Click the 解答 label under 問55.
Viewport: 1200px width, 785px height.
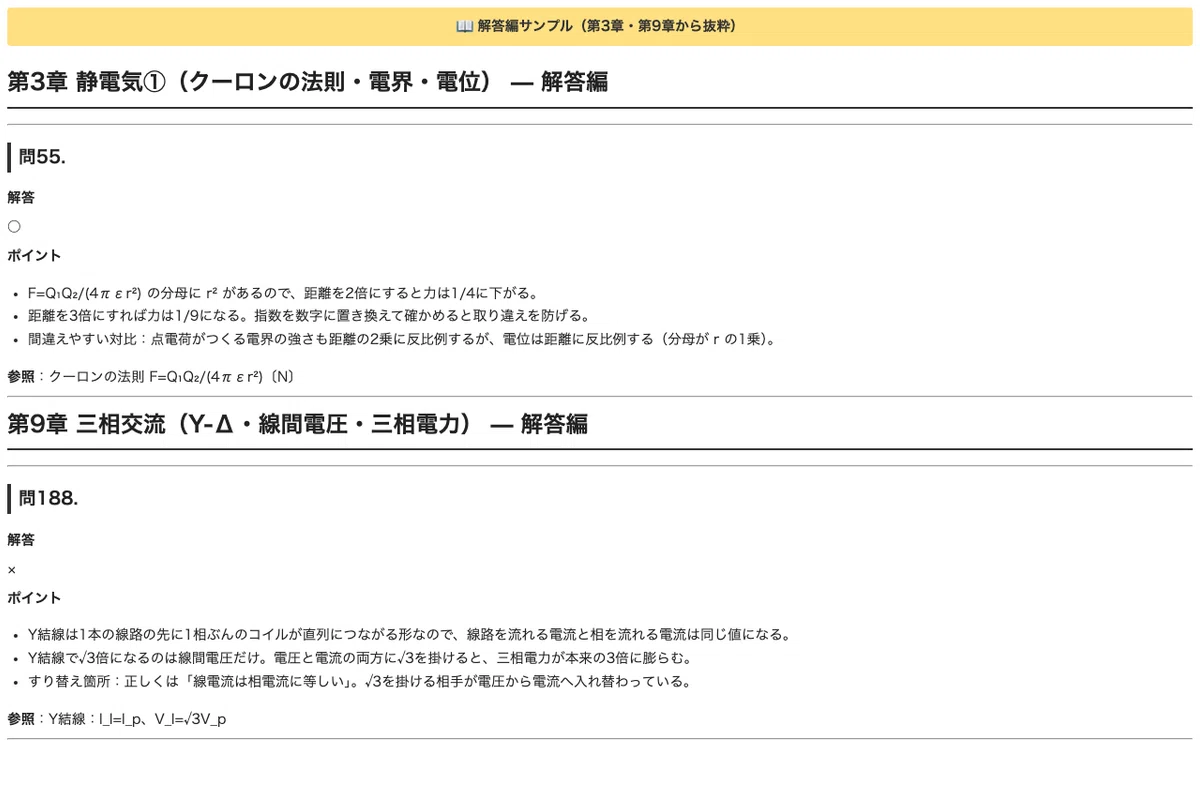click(x=21, y=198)
